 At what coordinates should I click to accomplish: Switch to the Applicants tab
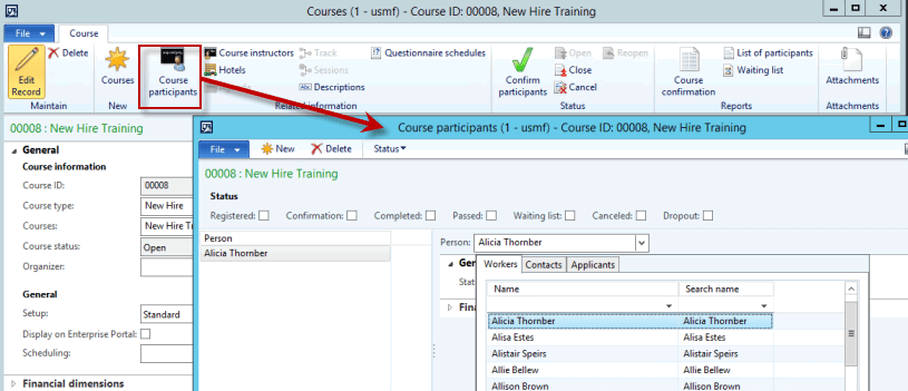point(592,265)
